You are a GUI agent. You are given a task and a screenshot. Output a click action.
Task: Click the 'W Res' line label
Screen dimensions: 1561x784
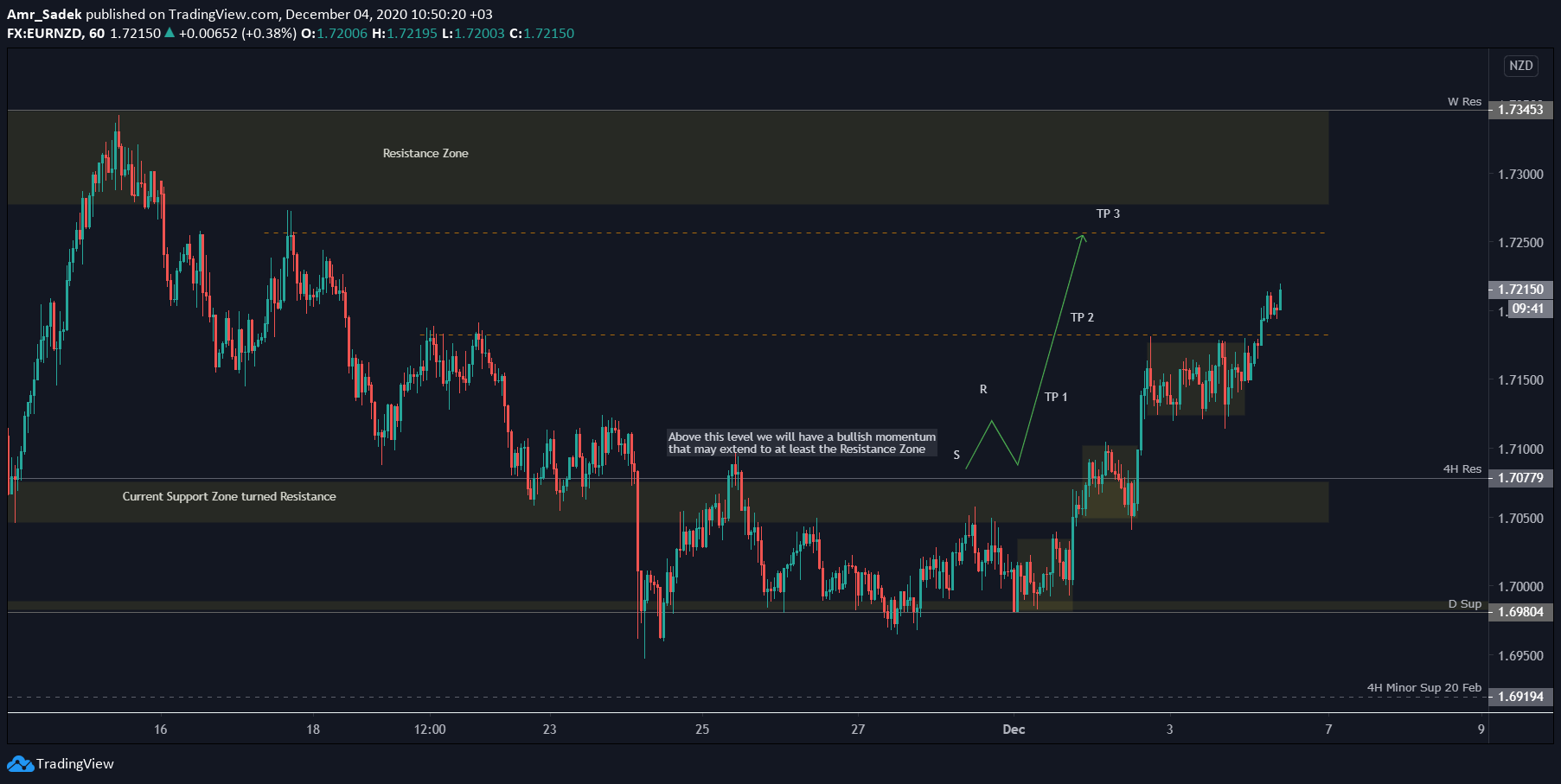coord(1464,102)
